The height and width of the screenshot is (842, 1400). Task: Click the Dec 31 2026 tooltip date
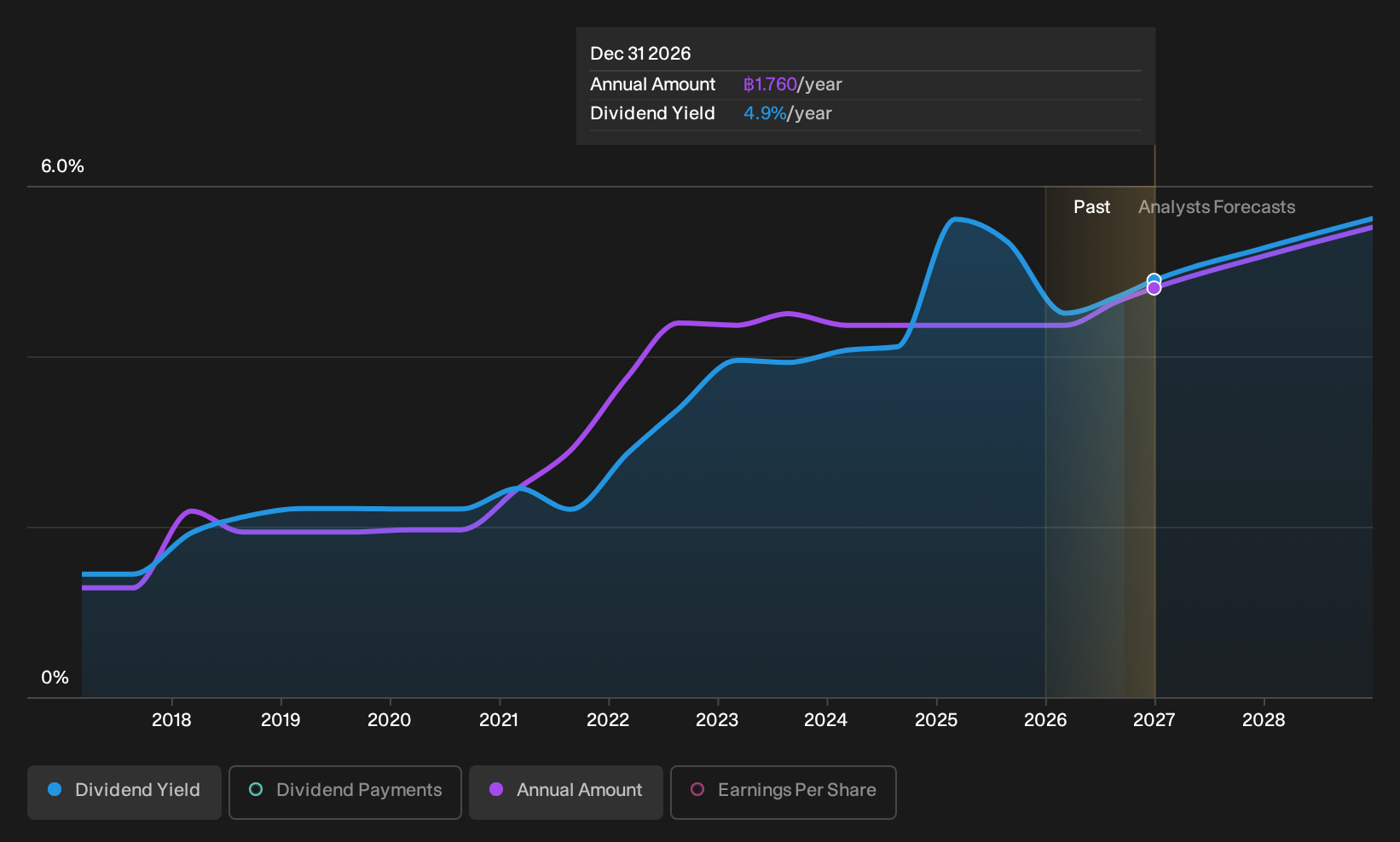pyautogui.click(x=640, y=54)
